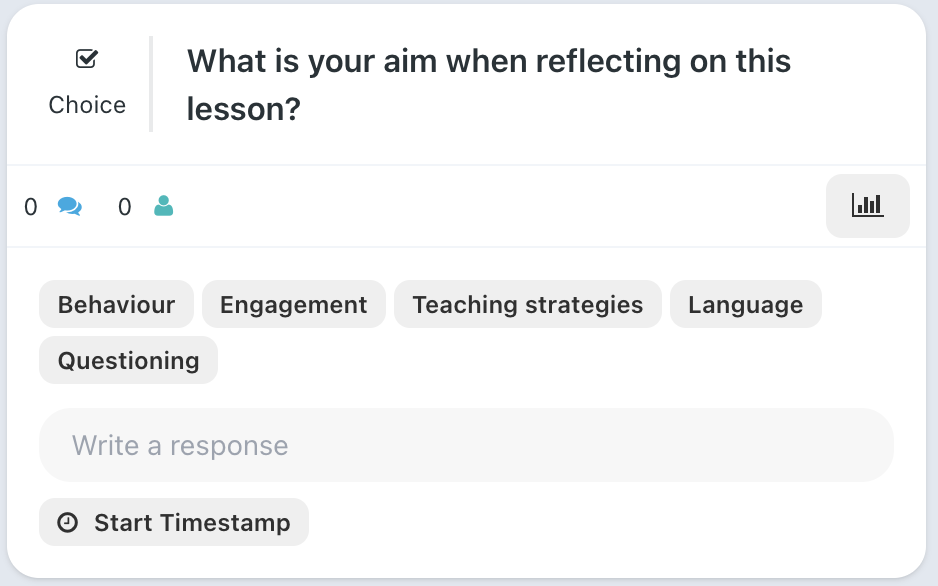Click the checked-box Choice icon
This screenshot has height=586, width=938.
click(87, 59)
